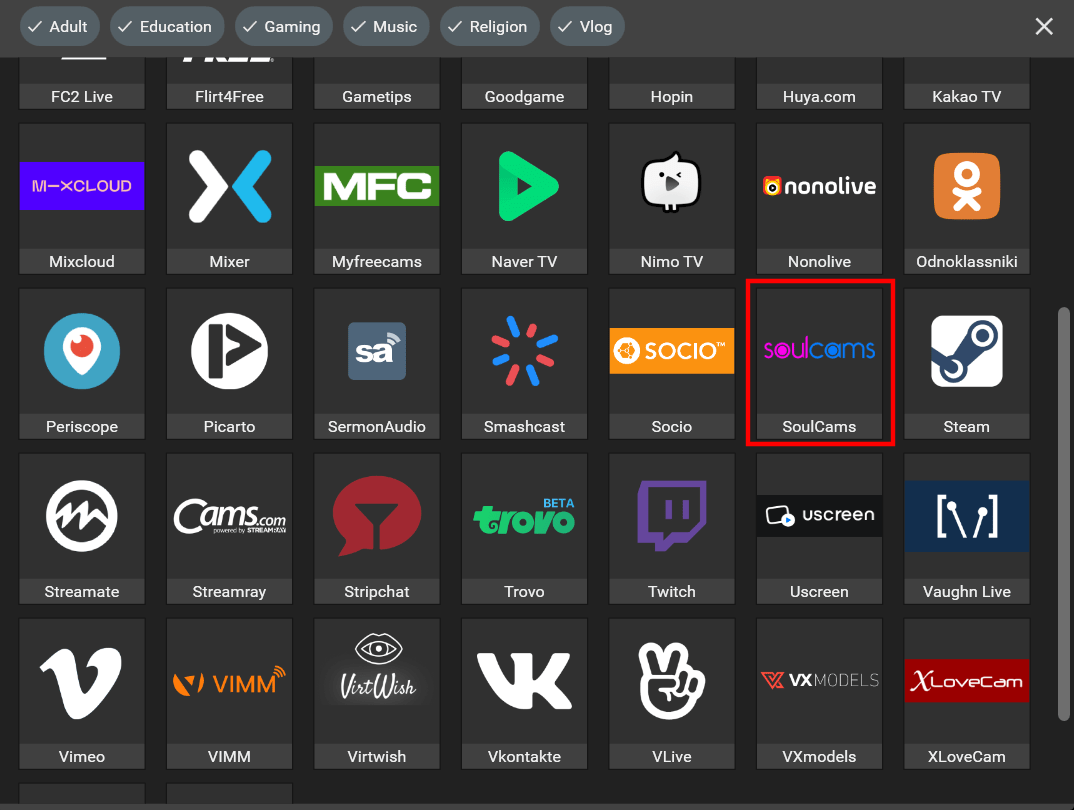Pick the SermonAudio service tile
The width and height of the screenshot is (1074, 810).
point(377,364)
